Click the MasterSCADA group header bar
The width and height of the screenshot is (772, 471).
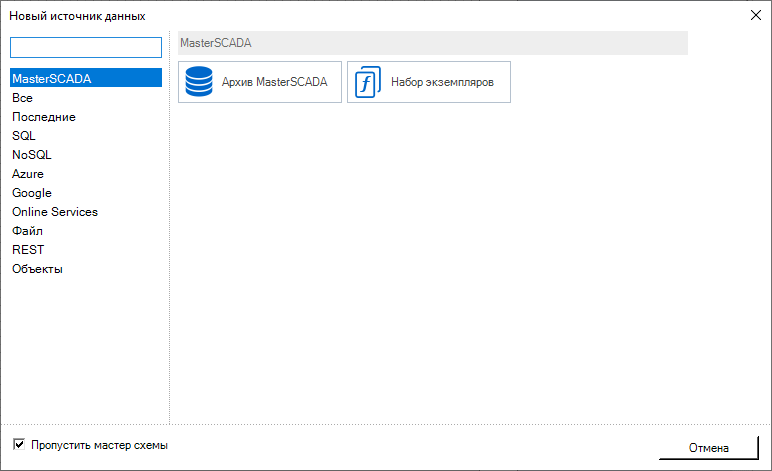click(x=433, y=43)
